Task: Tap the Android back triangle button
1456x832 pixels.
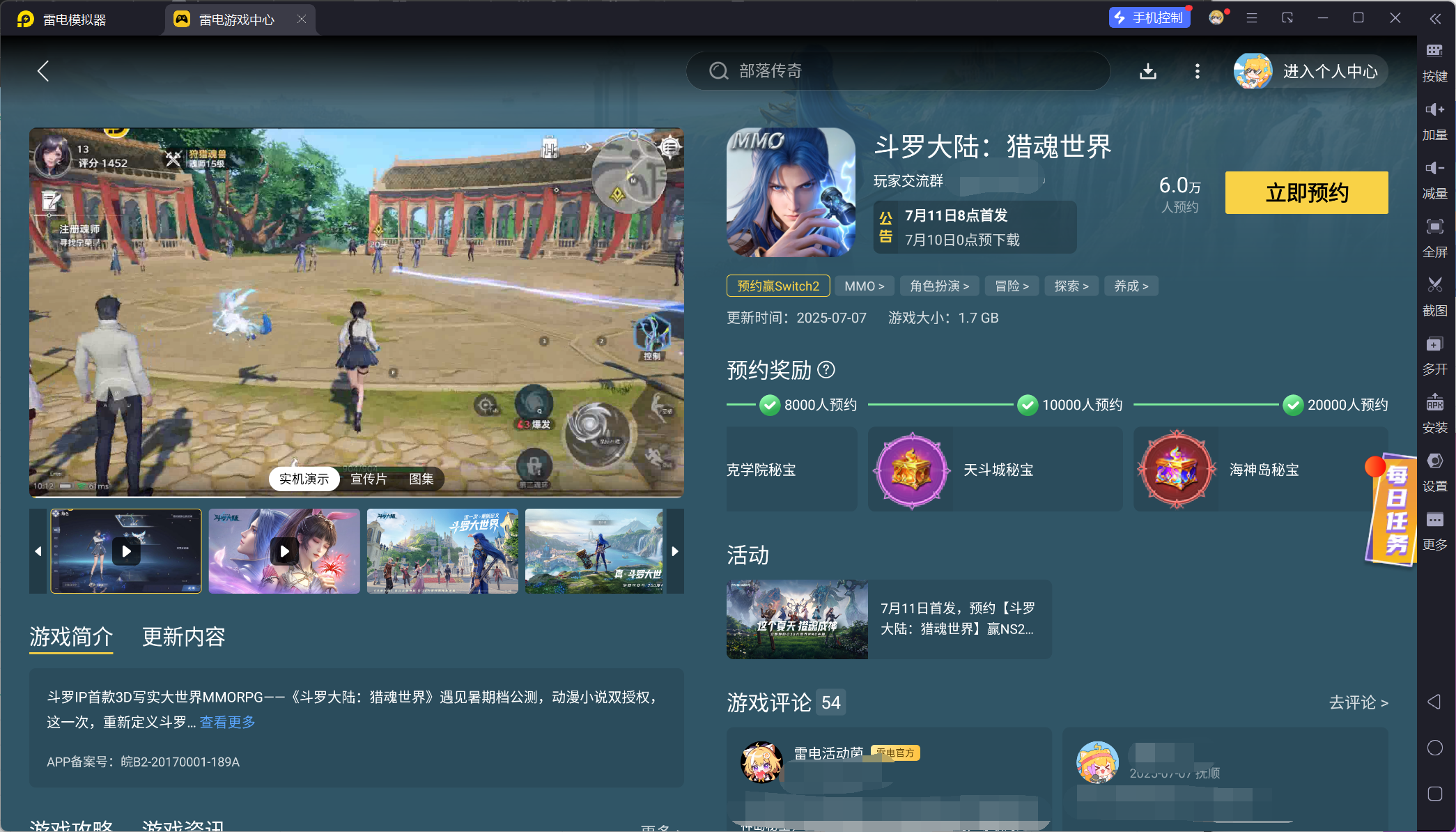Action: click(1434, 702)
